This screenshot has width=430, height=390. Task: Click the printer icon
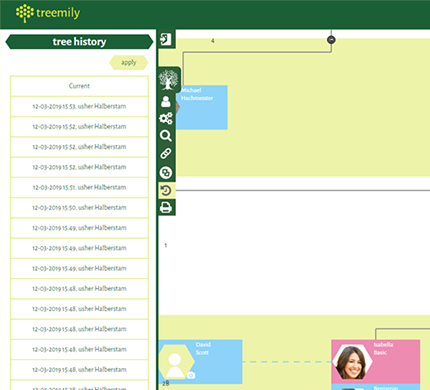point(166,208)
